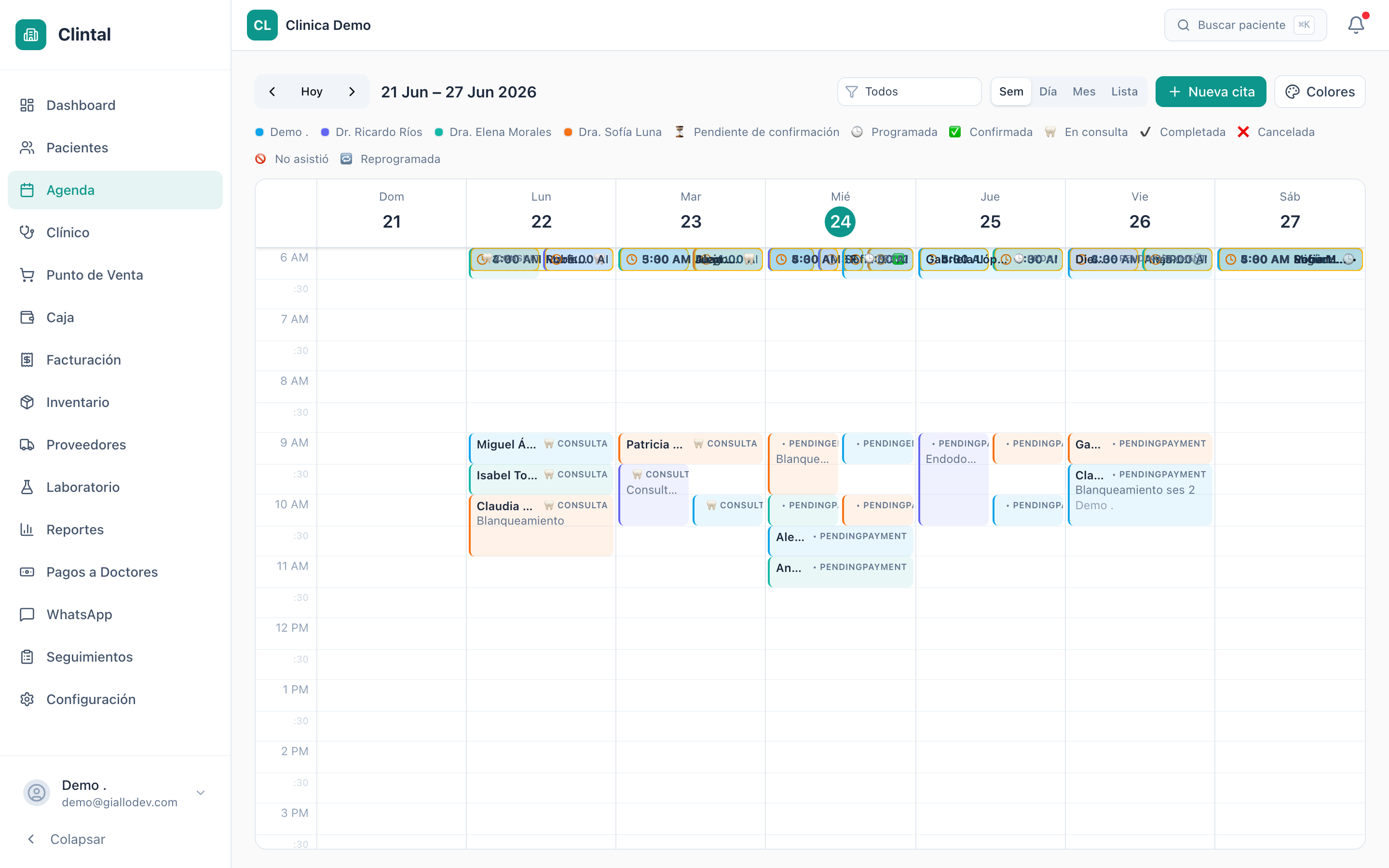Click the Demo user avatar
Screen dimensions: 1389x868
(x=37, y=793)
